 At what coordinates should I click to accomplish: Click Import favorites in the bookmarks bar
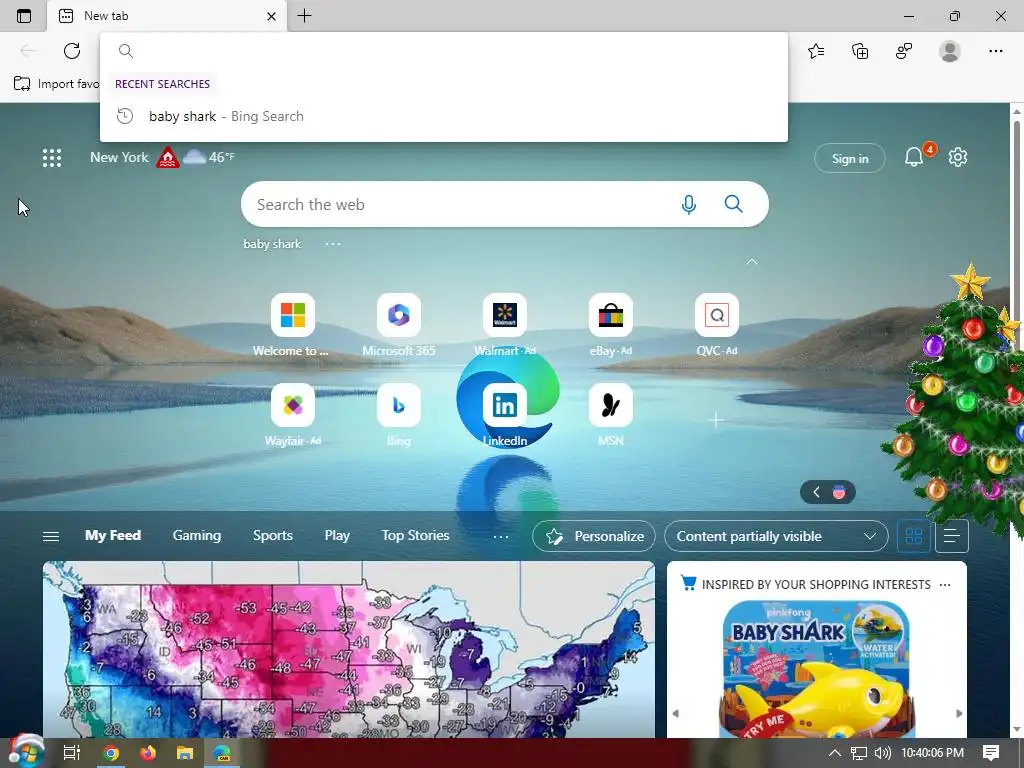pos(56,84)
